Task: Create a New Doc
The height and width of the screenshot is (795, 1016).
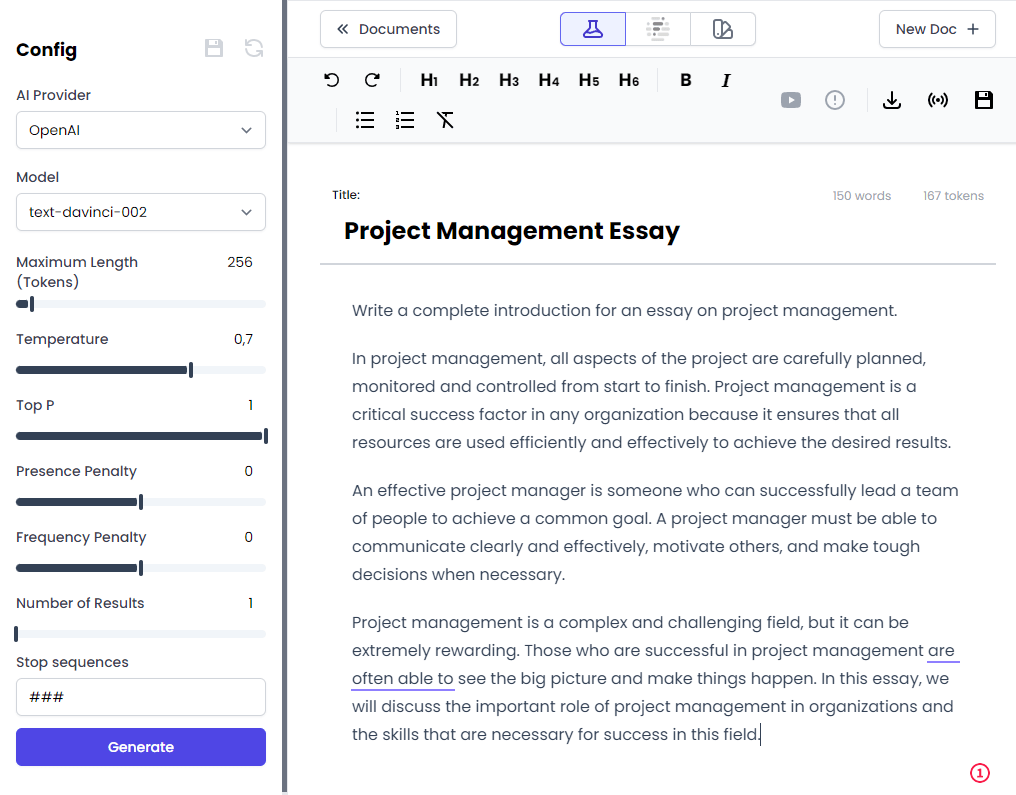Action: point(937,29)
